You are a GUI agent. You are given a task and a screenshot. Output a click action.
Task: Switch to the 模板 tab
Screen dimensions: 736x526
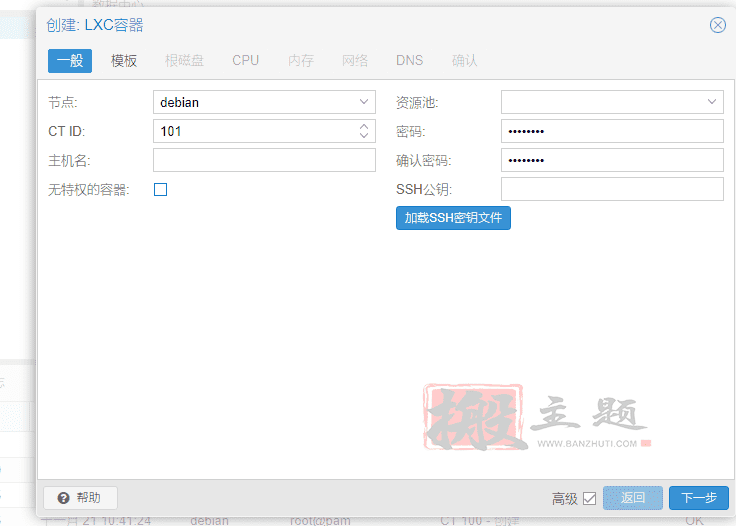[124, 61]
